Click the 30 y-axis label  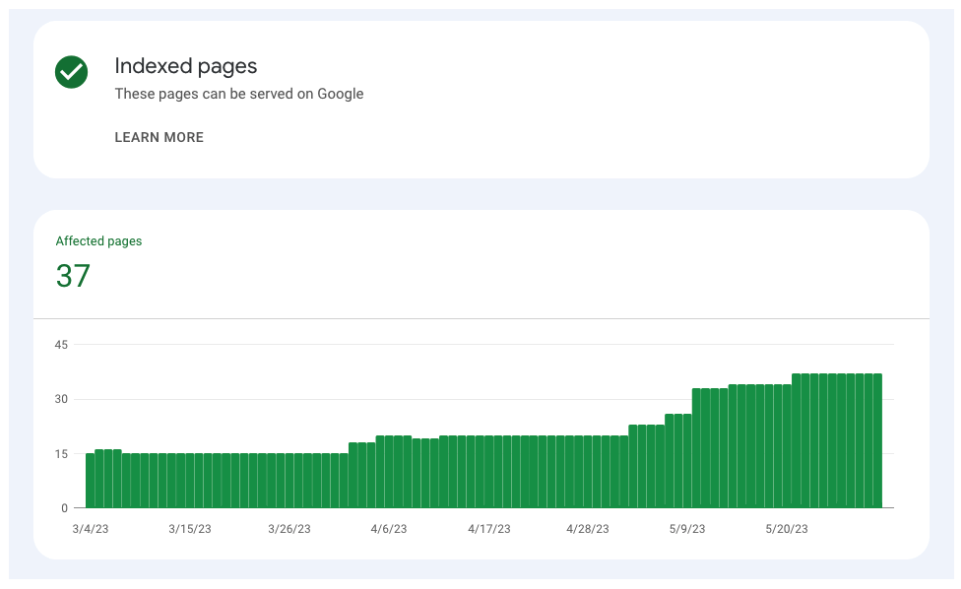tap(61, 399)
